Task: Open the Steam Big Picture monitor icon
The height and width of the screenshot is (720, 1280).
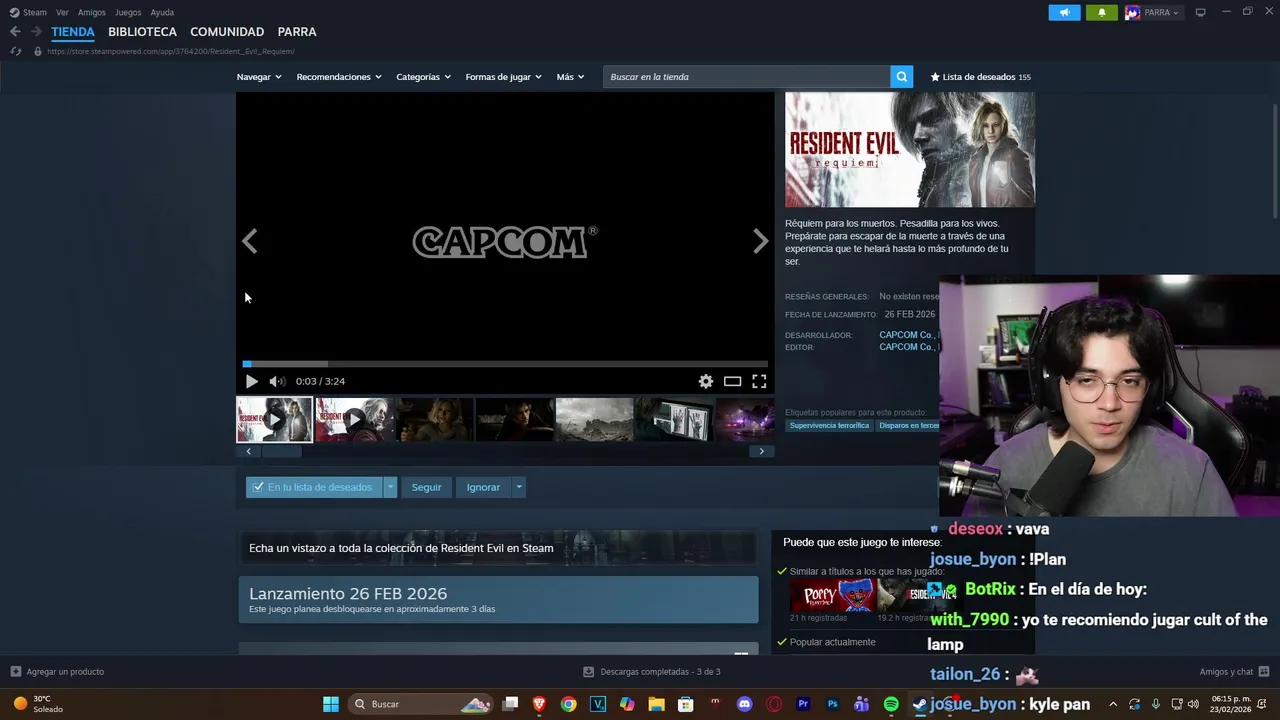Action: pos(1200,12)
